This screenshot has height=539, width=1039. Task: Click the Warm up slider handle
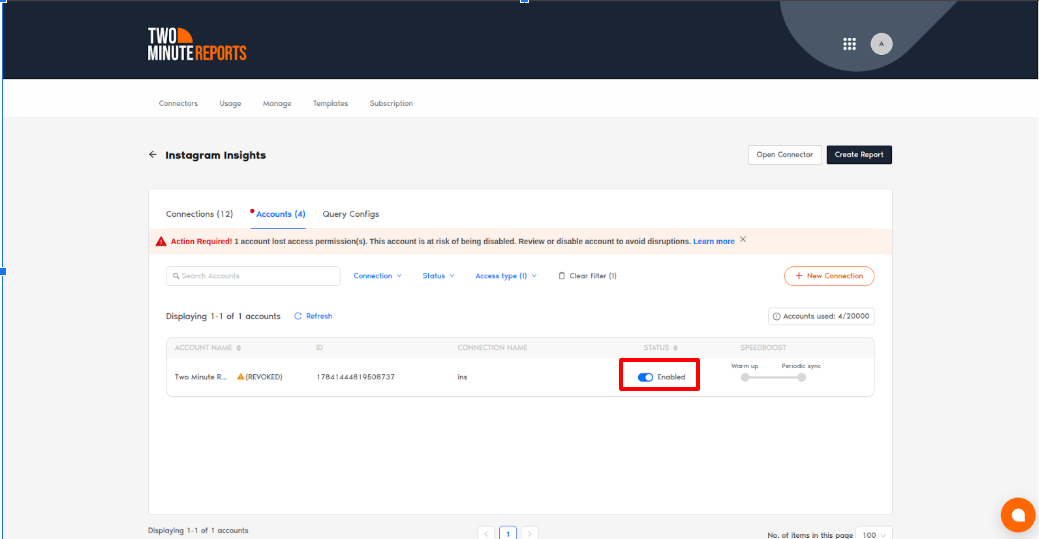click(745, 377)
